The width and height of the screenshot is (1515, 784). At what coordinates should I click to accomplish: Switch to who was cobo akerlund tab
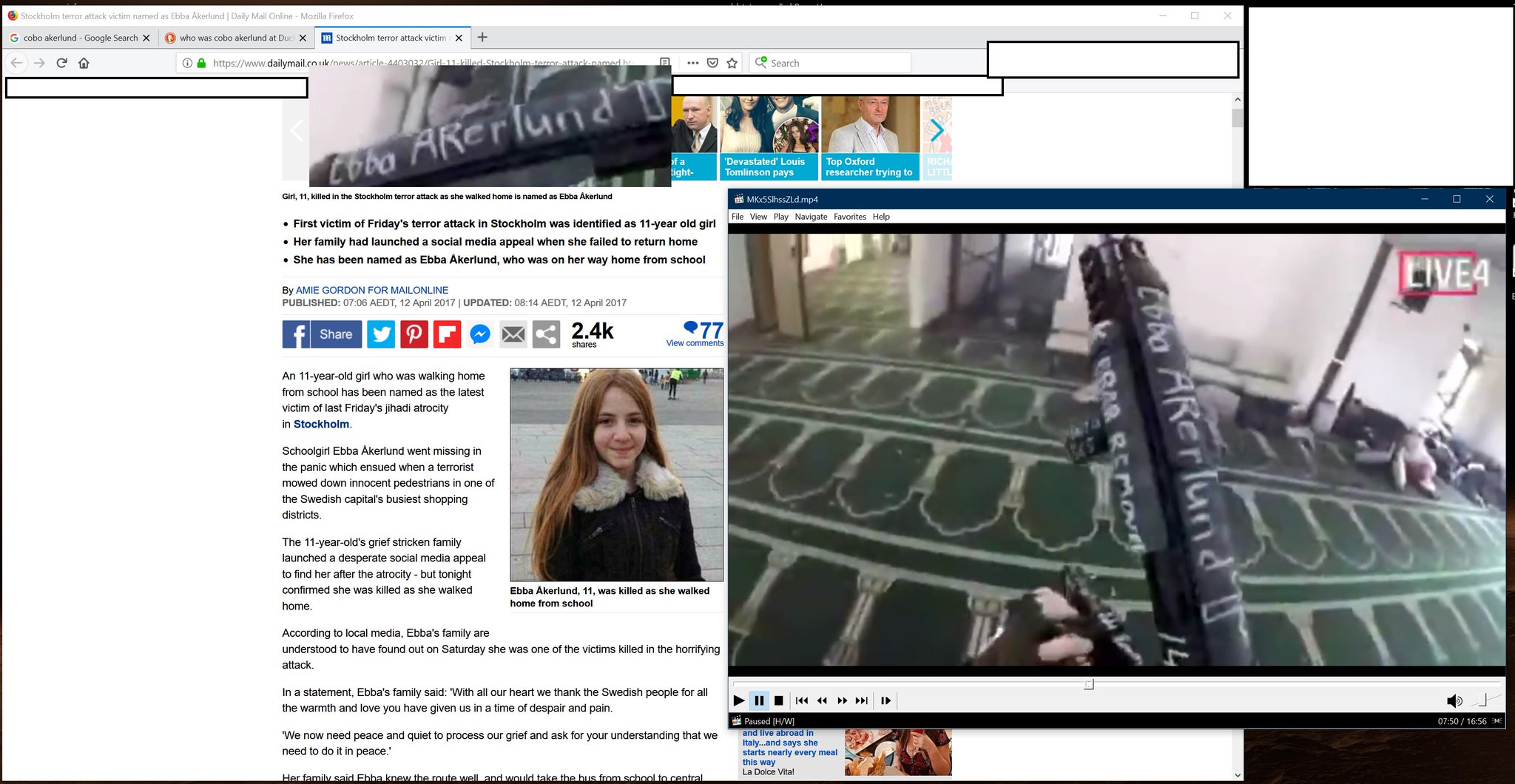(236, 38)
